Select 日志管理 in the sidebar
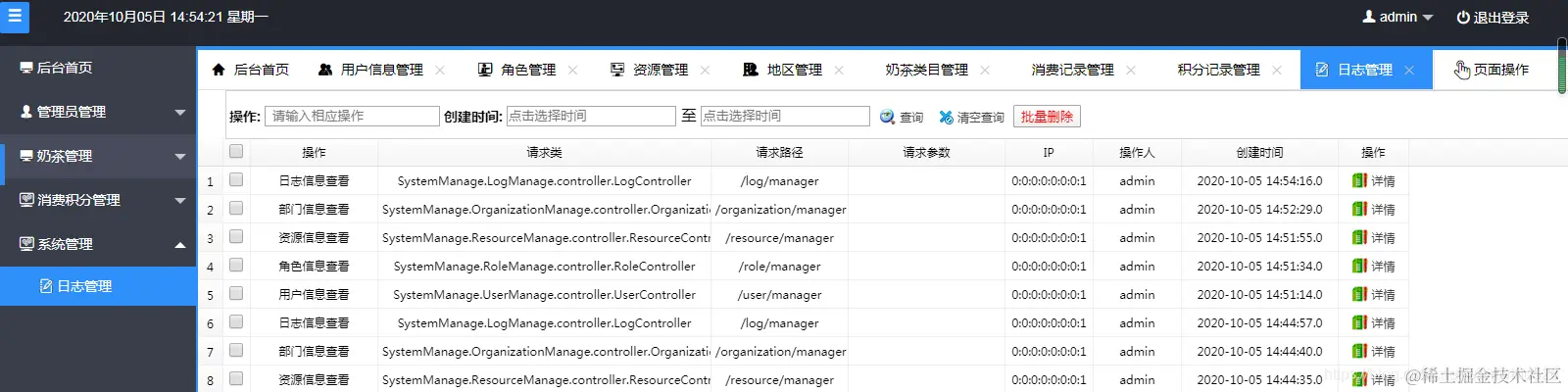The image size is (1568, 392). [x=98, y=286]
